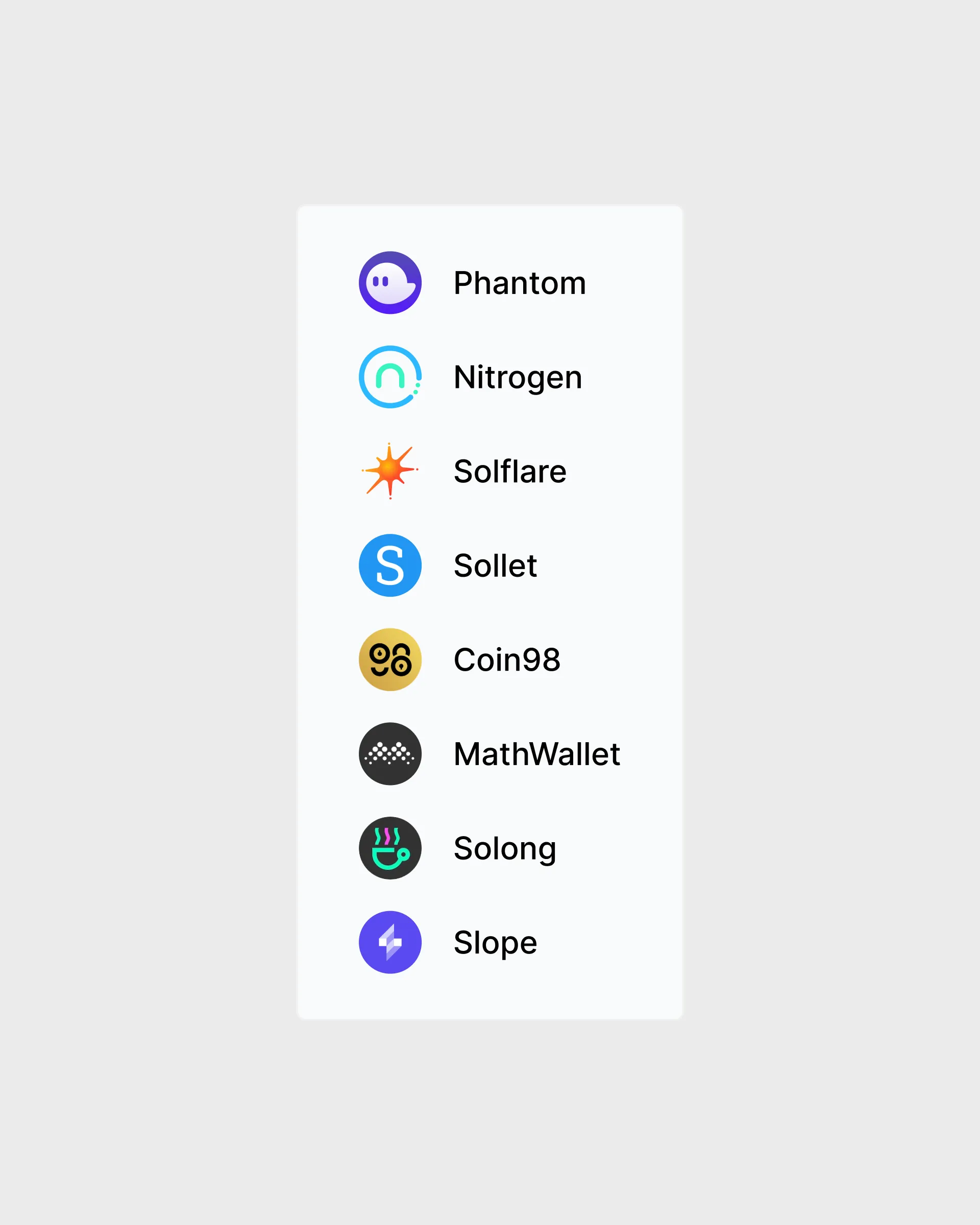Click gray backdrop above the wallet card
Screen dimensions: 980x1225
(x=489, y=102)
